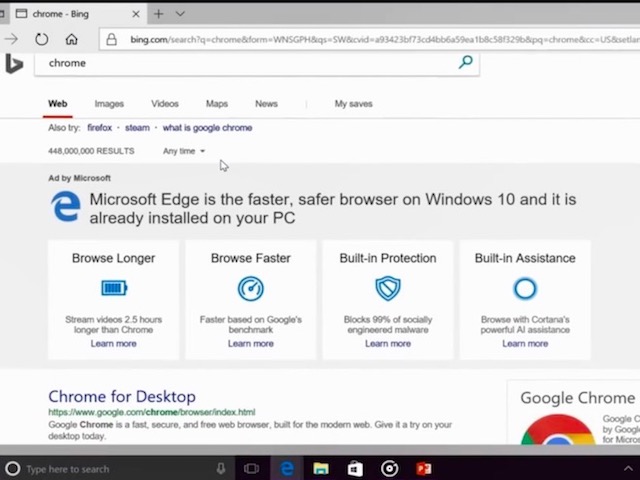Click the Google Chrome sidebar heading
Screen dimensions: 640x480
pos(578,398)
